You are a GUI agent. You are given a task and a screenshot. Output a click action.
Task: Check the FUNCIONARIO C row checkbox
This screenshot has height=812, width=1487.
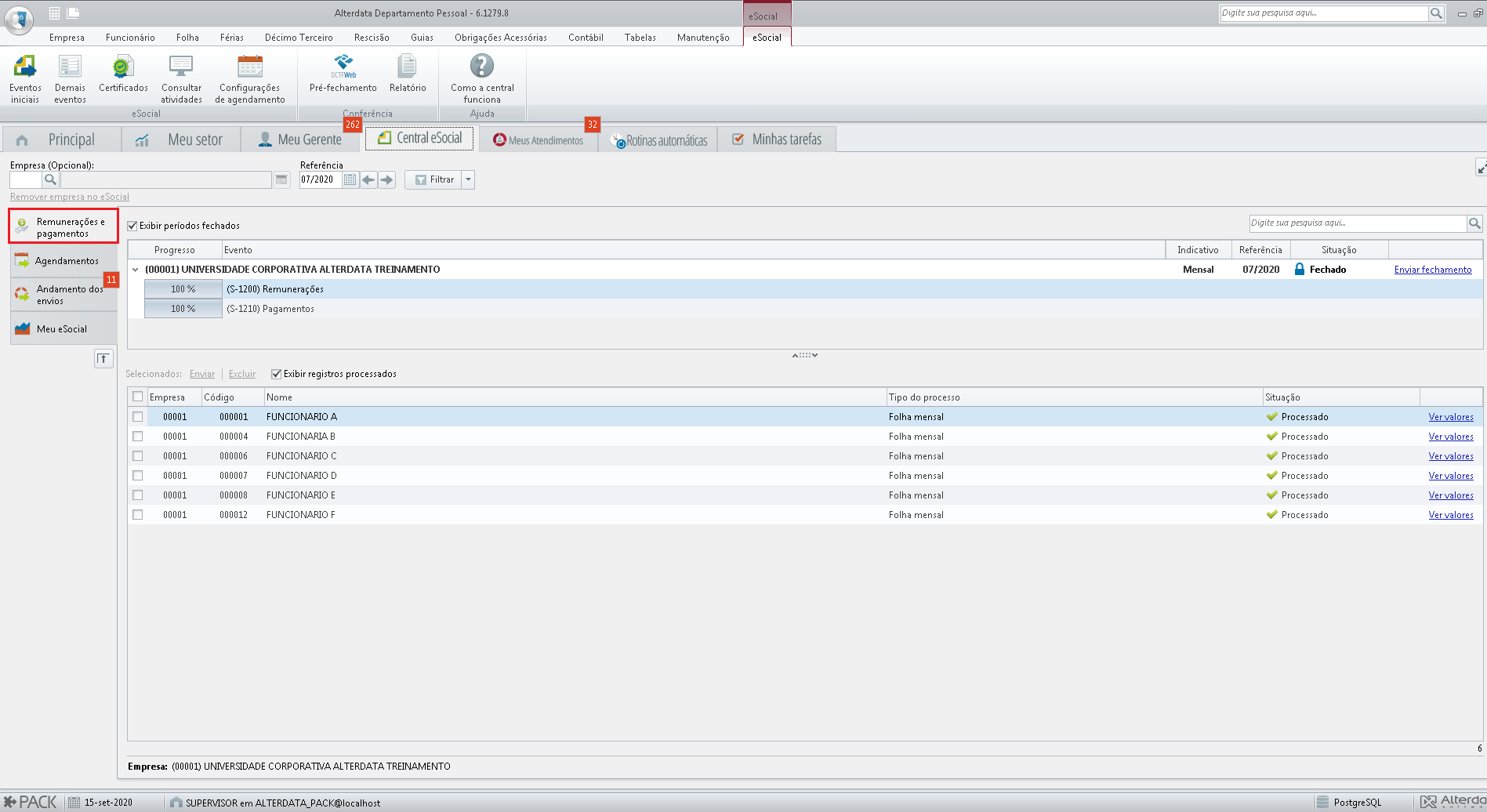point(138,456)
